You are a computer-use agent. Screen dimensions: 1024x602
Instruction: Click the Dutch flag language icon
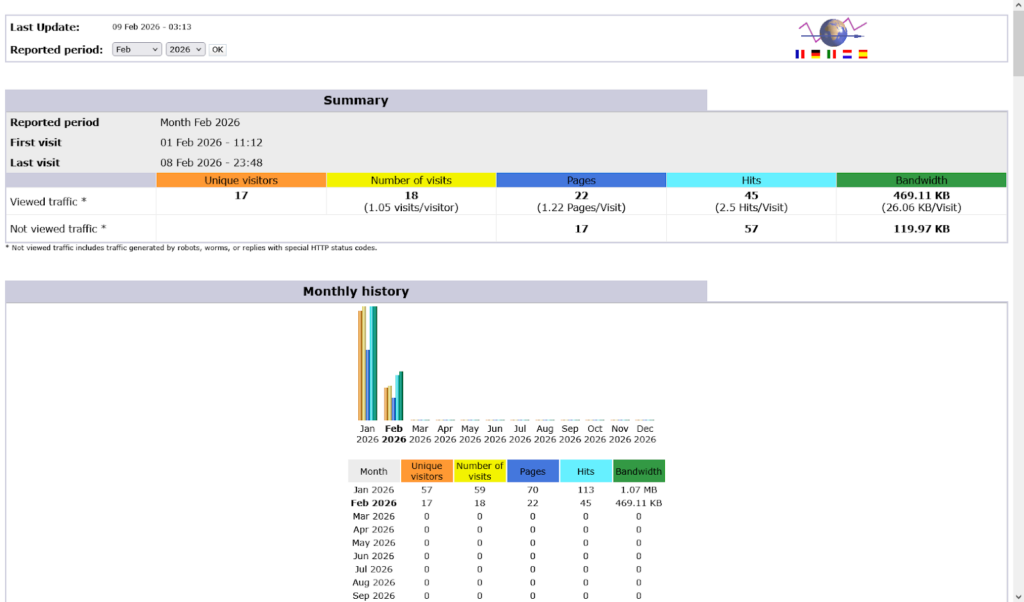coord(847,54)
